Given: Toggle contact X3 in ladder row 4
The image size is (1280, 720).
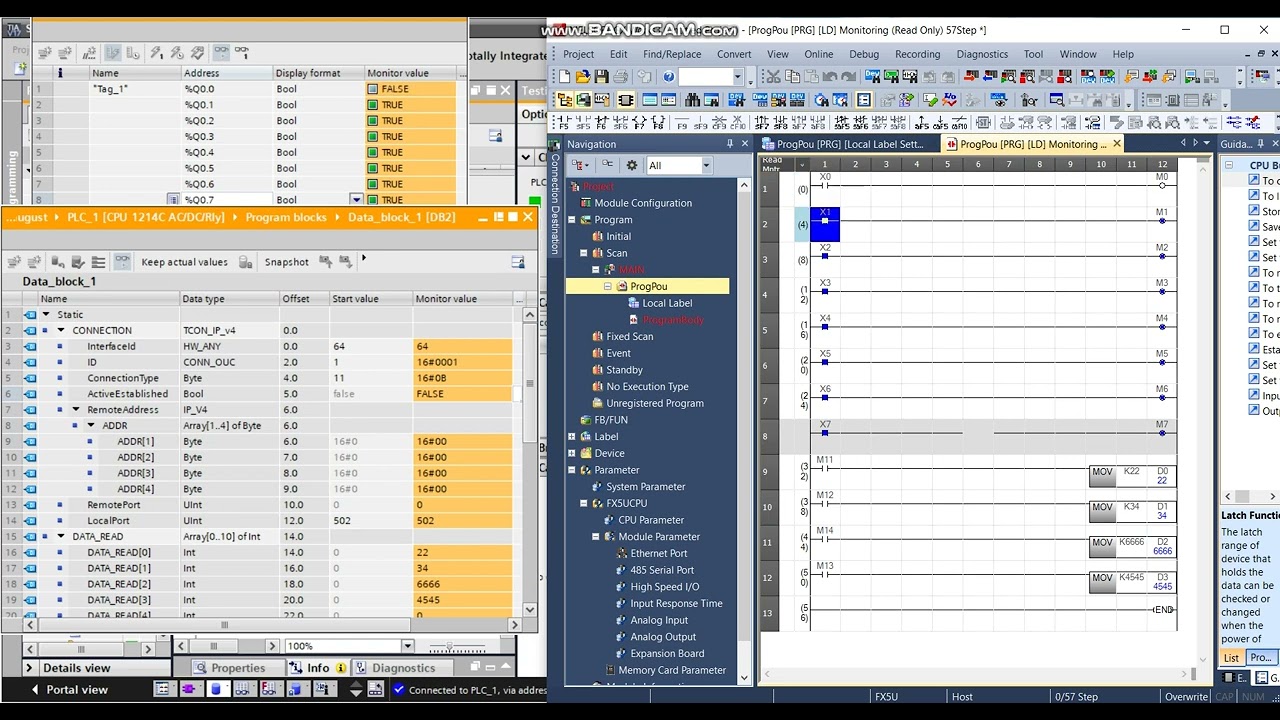Looking at the screenshot, I should click(825, 291).
